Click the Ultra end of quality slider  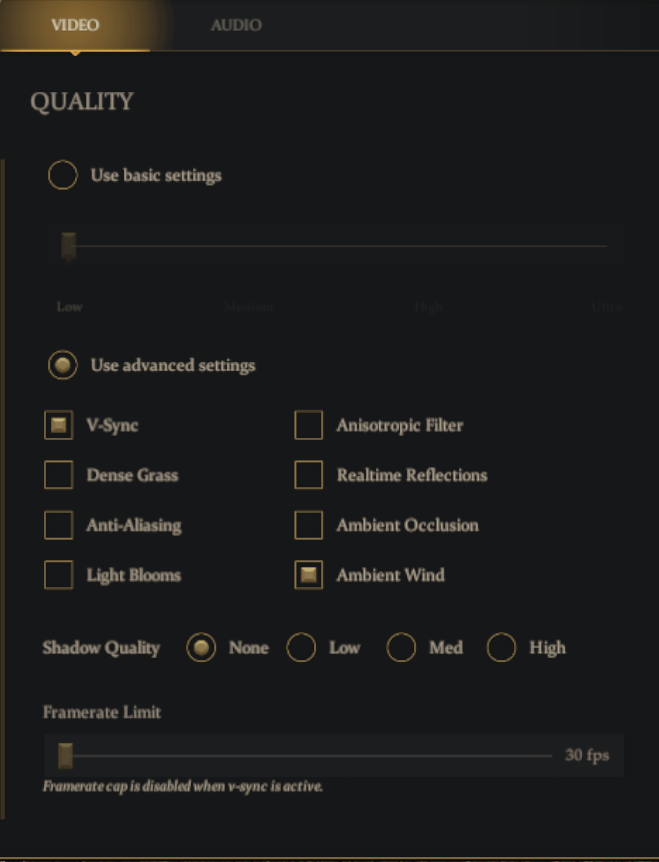pyautogui.click(x=607, y=246)
